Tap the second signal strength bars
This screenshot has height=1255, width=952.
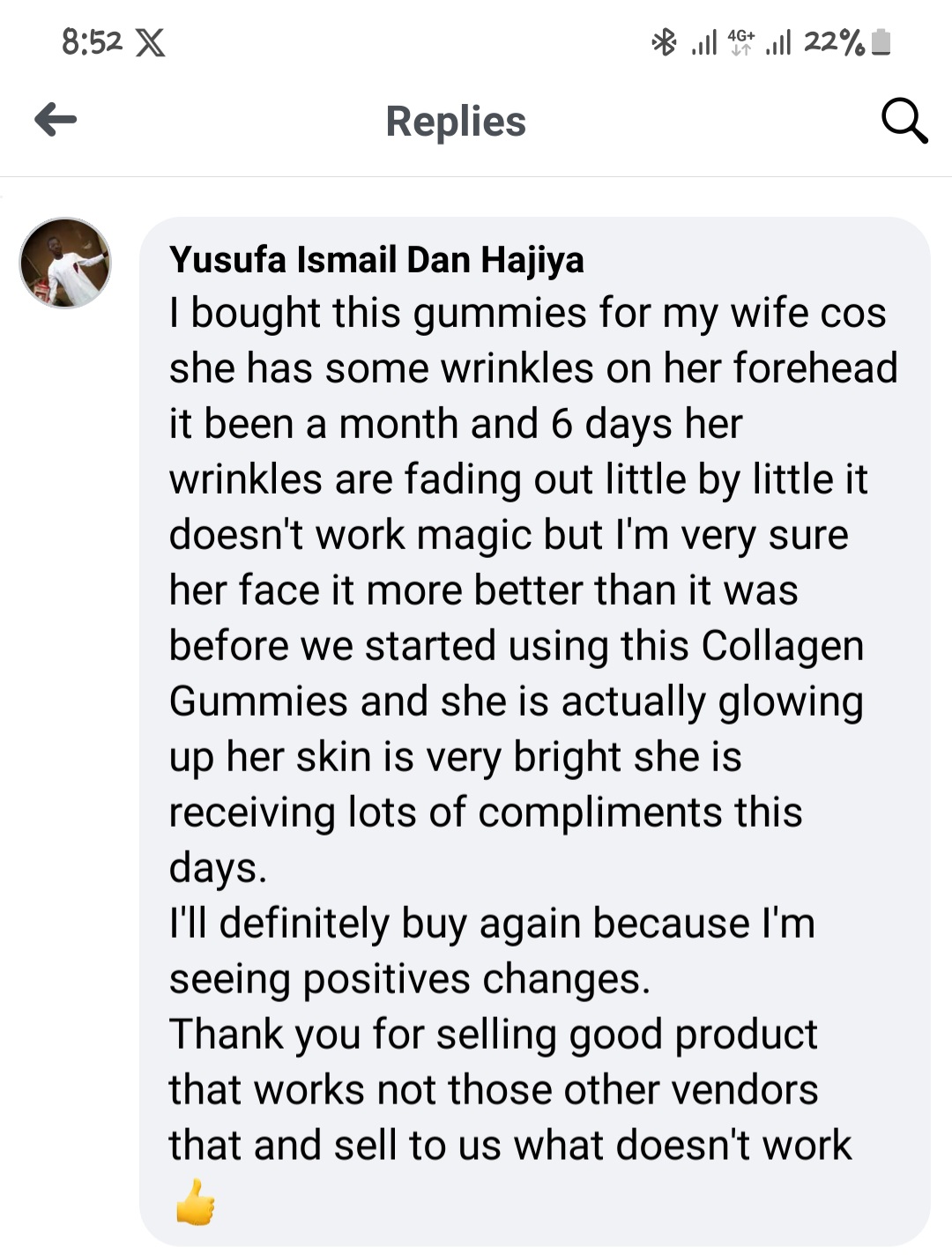point(777,42)
